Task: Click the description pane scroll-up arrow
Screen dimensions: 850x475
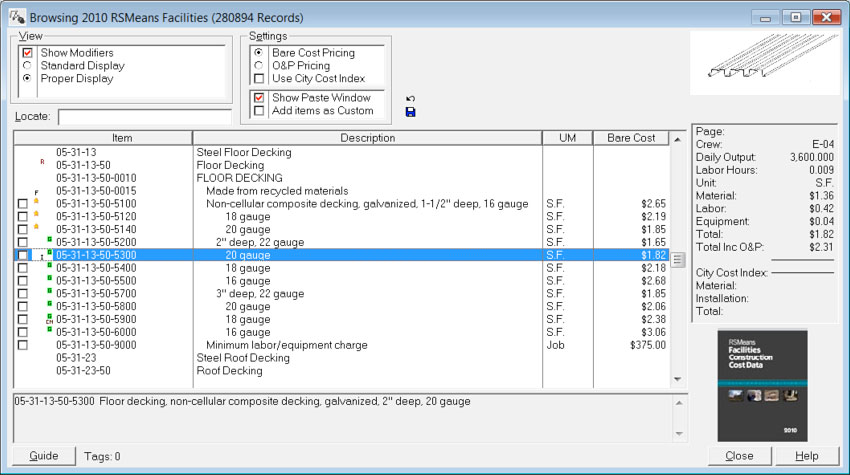Action: click(679, 403)
